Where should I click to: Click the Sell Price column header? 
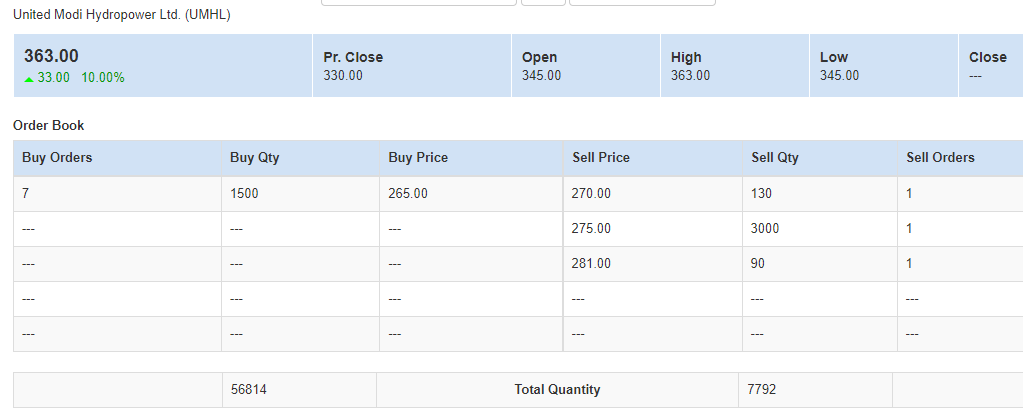coord(601,158)
